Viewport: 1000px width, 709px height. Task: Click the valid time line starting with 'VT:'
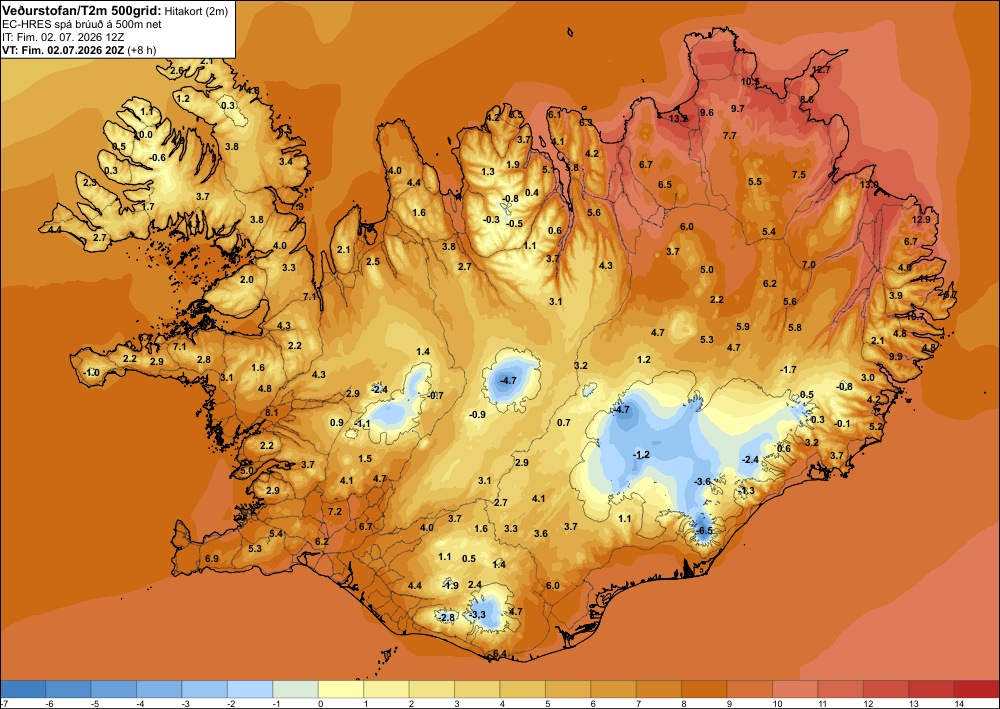coord(78,50)
